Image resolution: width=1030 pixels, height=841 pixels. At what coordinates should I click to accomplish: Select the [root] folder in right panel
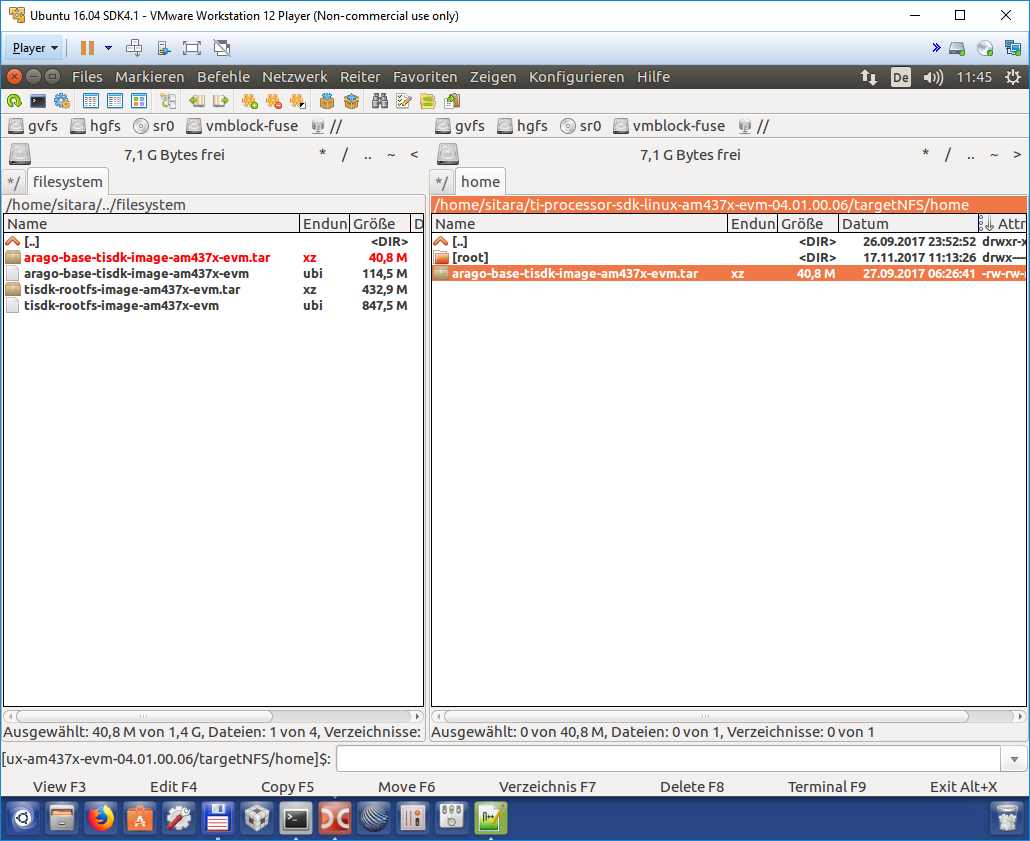728,258
